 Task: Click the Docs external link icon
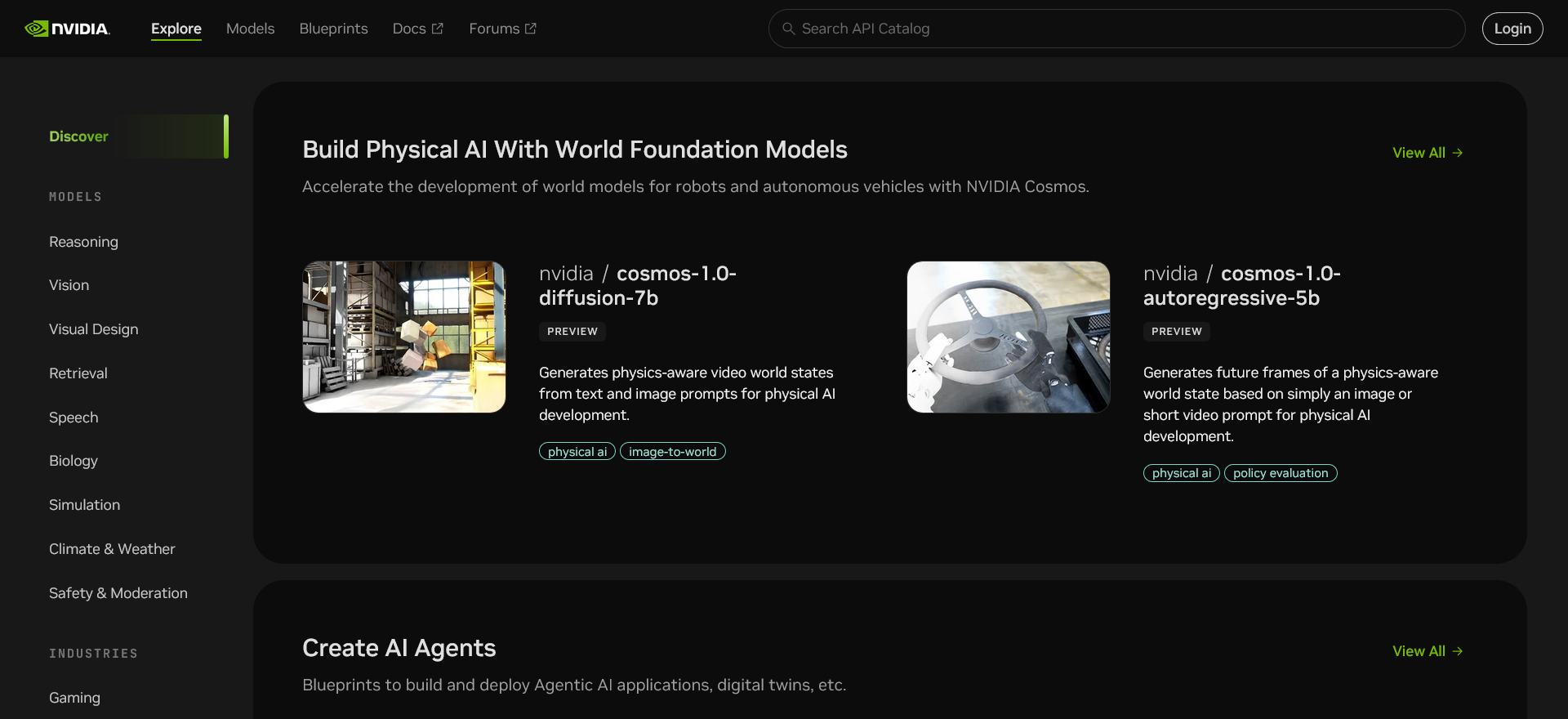[x=438, y=29]
